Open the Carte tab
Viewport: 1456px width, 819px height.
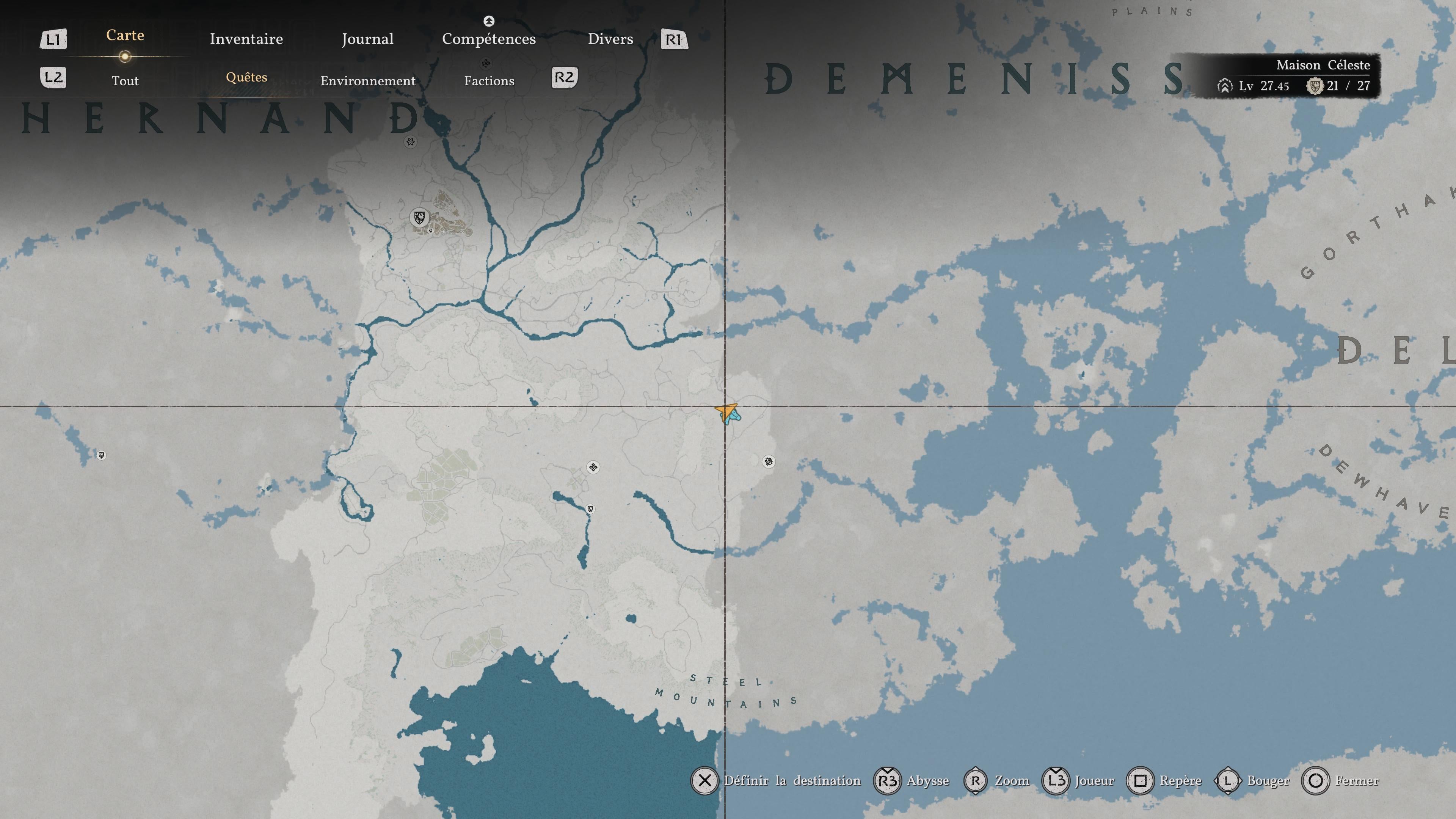click(x=125, y=35)
